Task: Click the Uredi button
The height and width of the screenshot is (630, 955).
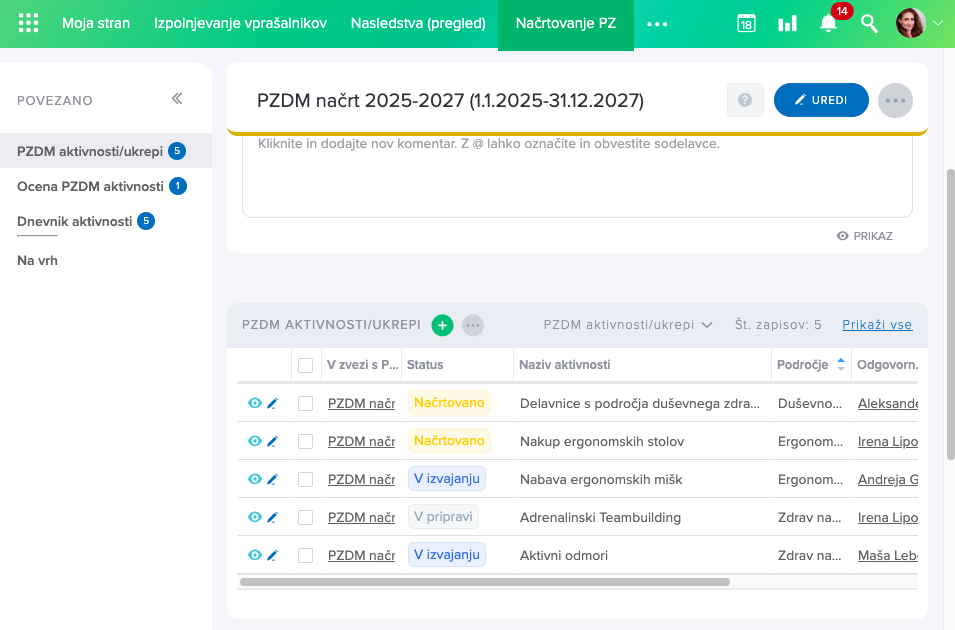Action: 820,100
